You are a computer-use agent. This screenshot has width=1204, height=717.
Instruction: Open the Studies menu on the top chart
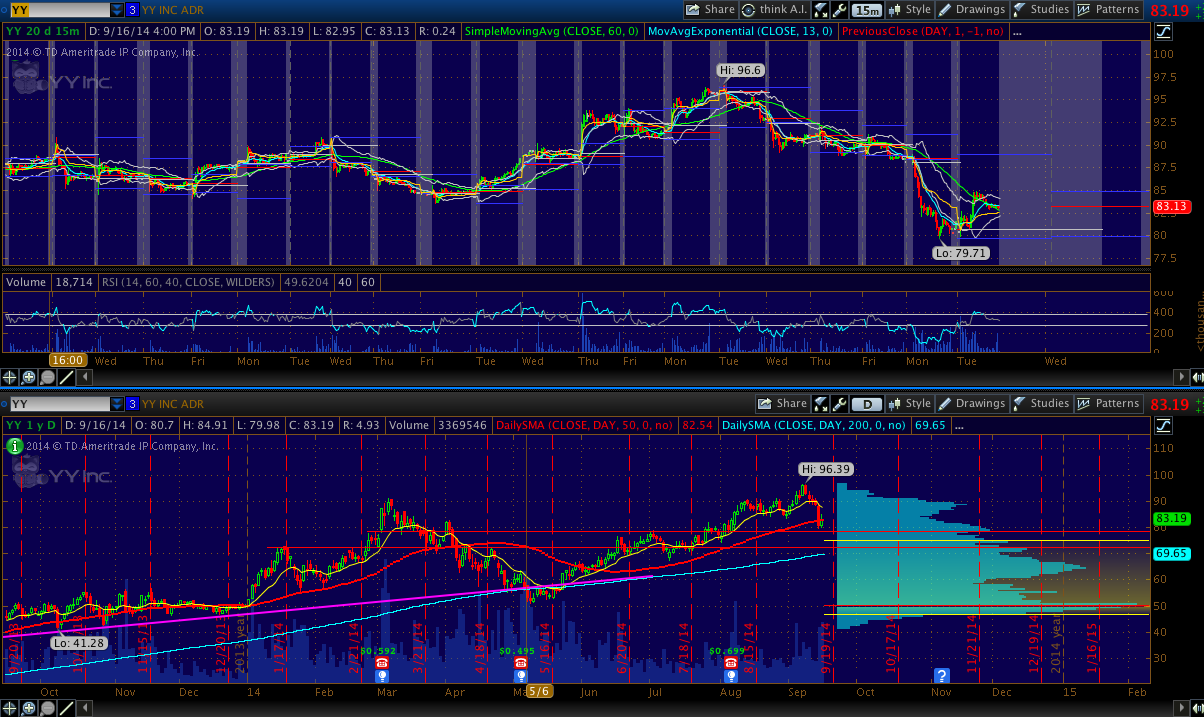[1041, 10]
